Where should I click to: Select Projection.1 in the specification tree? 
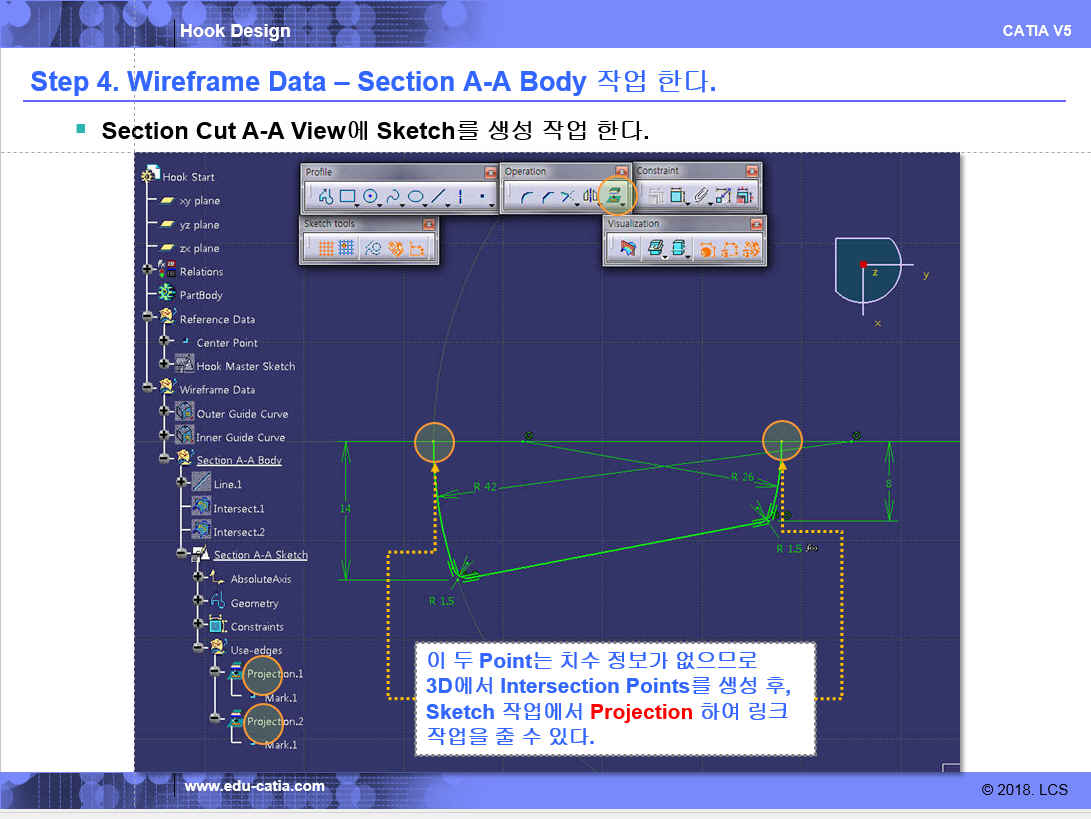click(274, 673)
